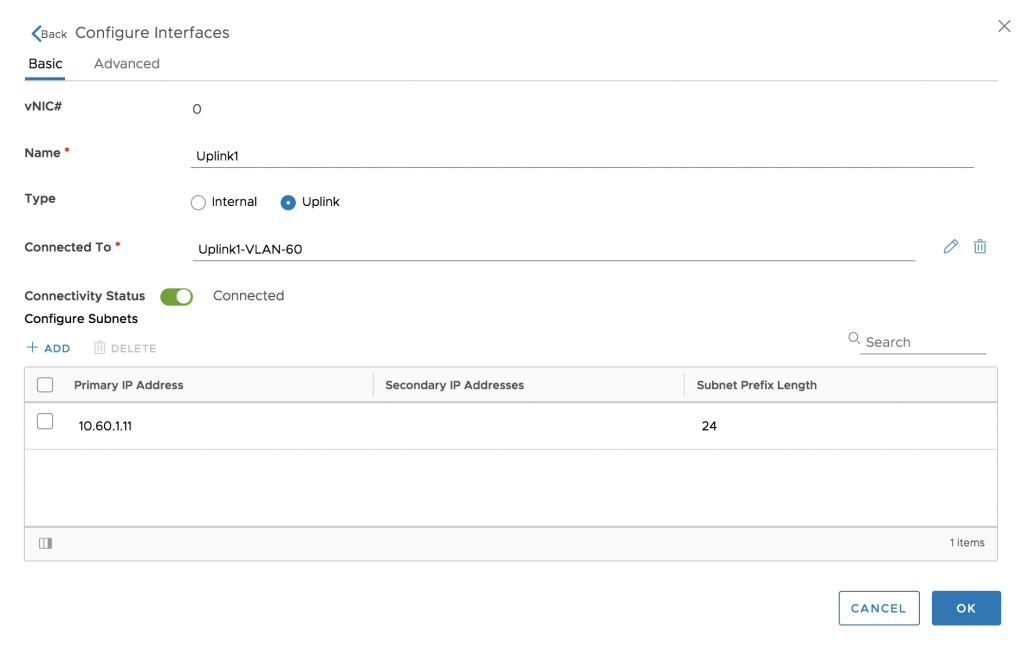Click the DELETE subnet button

pyautogui.click(x=125, y=348)
